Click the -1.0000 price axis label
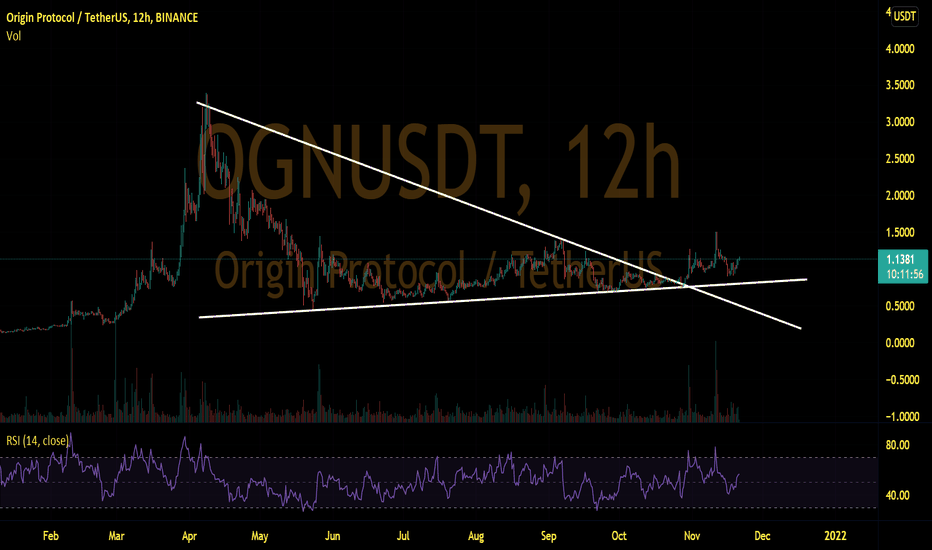Image resolution: width=932 pixels, height=550 pixels. (x=902, y=417)
